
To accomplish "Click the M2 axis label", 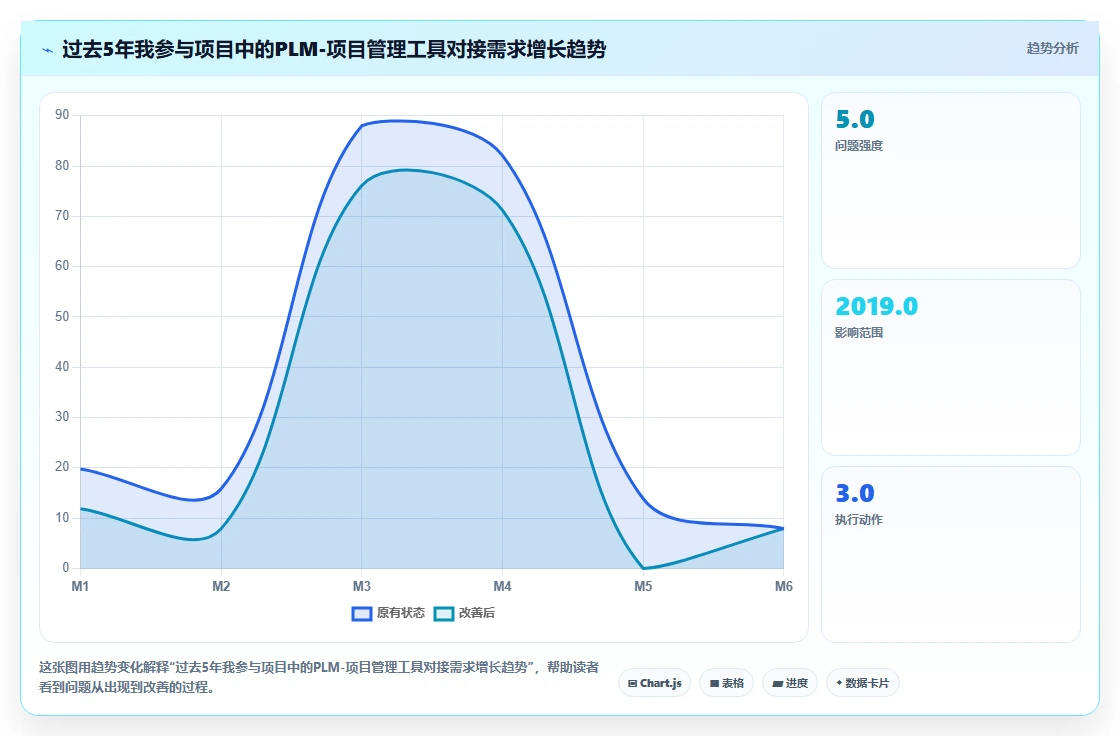I will 221,587.
